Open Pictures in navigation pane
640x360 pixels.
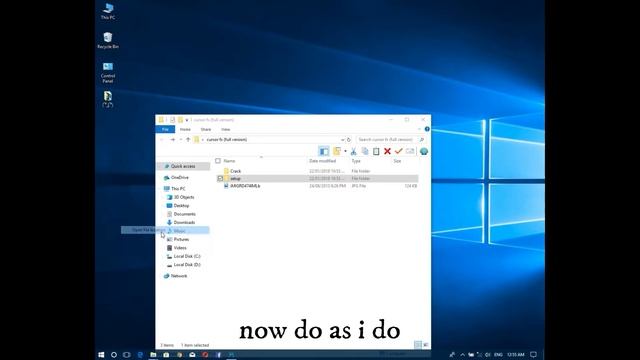click(x=181, y=239)
